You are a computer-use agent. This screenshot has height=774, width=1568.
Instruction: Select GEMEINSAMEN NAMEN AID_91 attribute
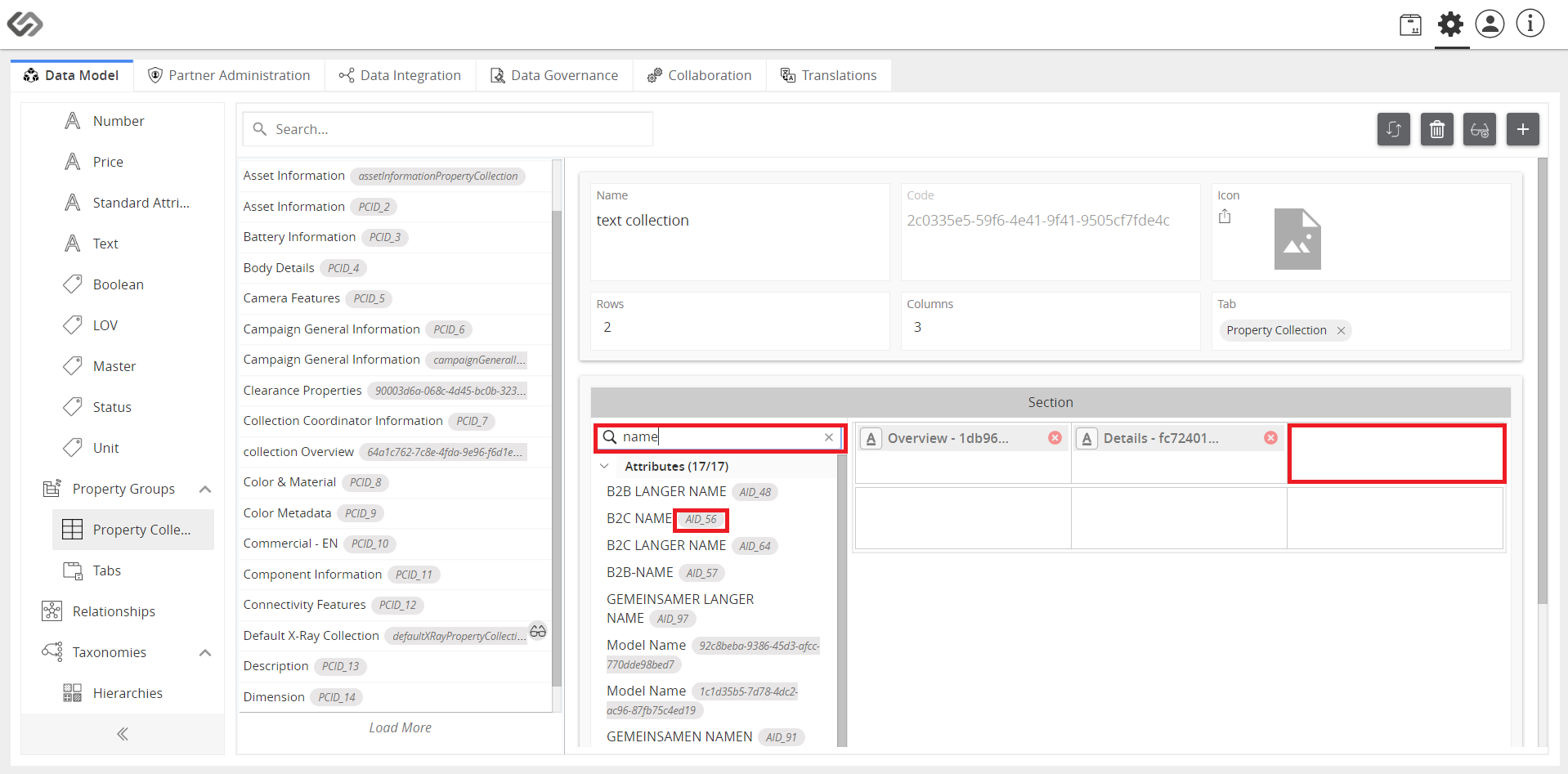point(705,736)
